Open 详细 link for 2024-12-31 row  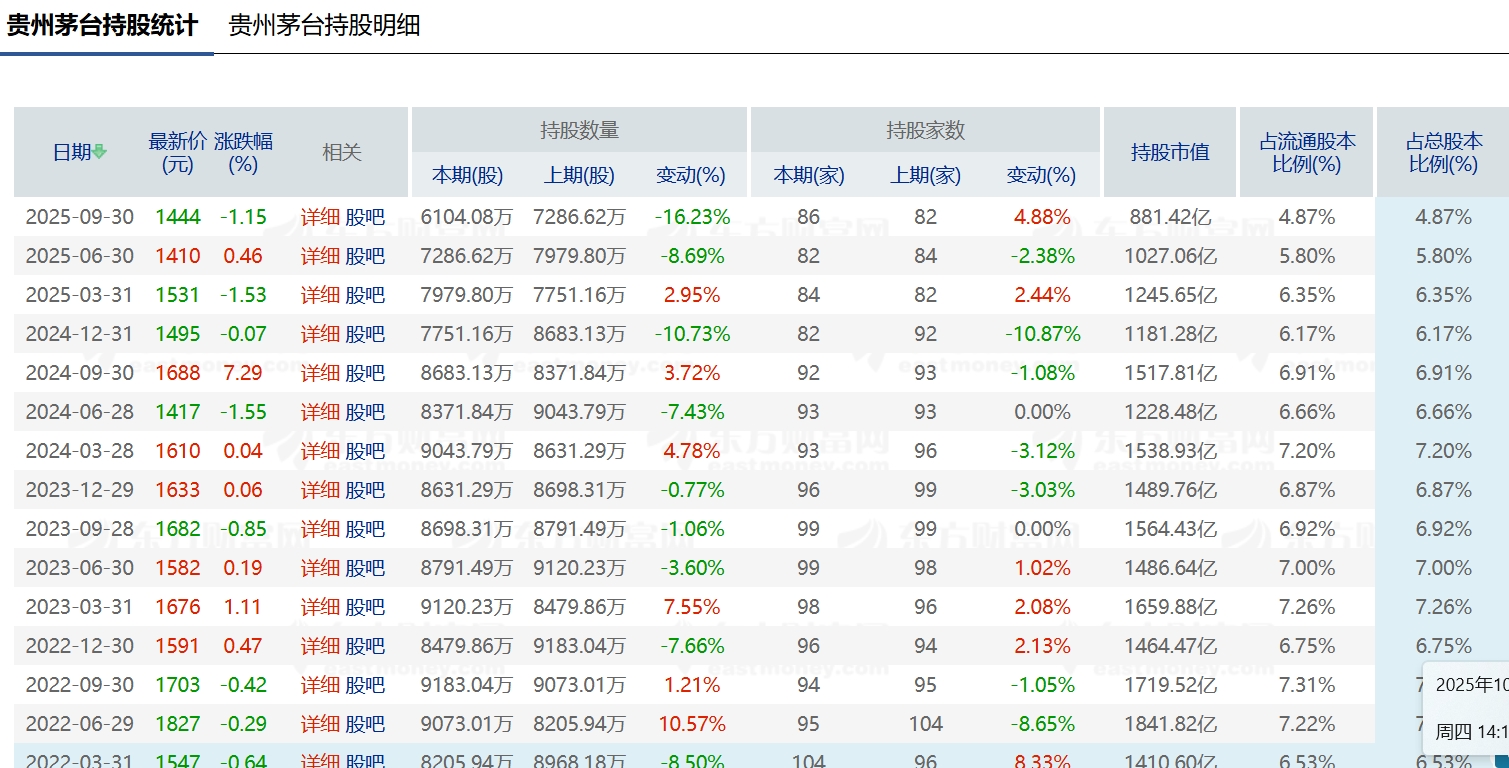(320, 334)
